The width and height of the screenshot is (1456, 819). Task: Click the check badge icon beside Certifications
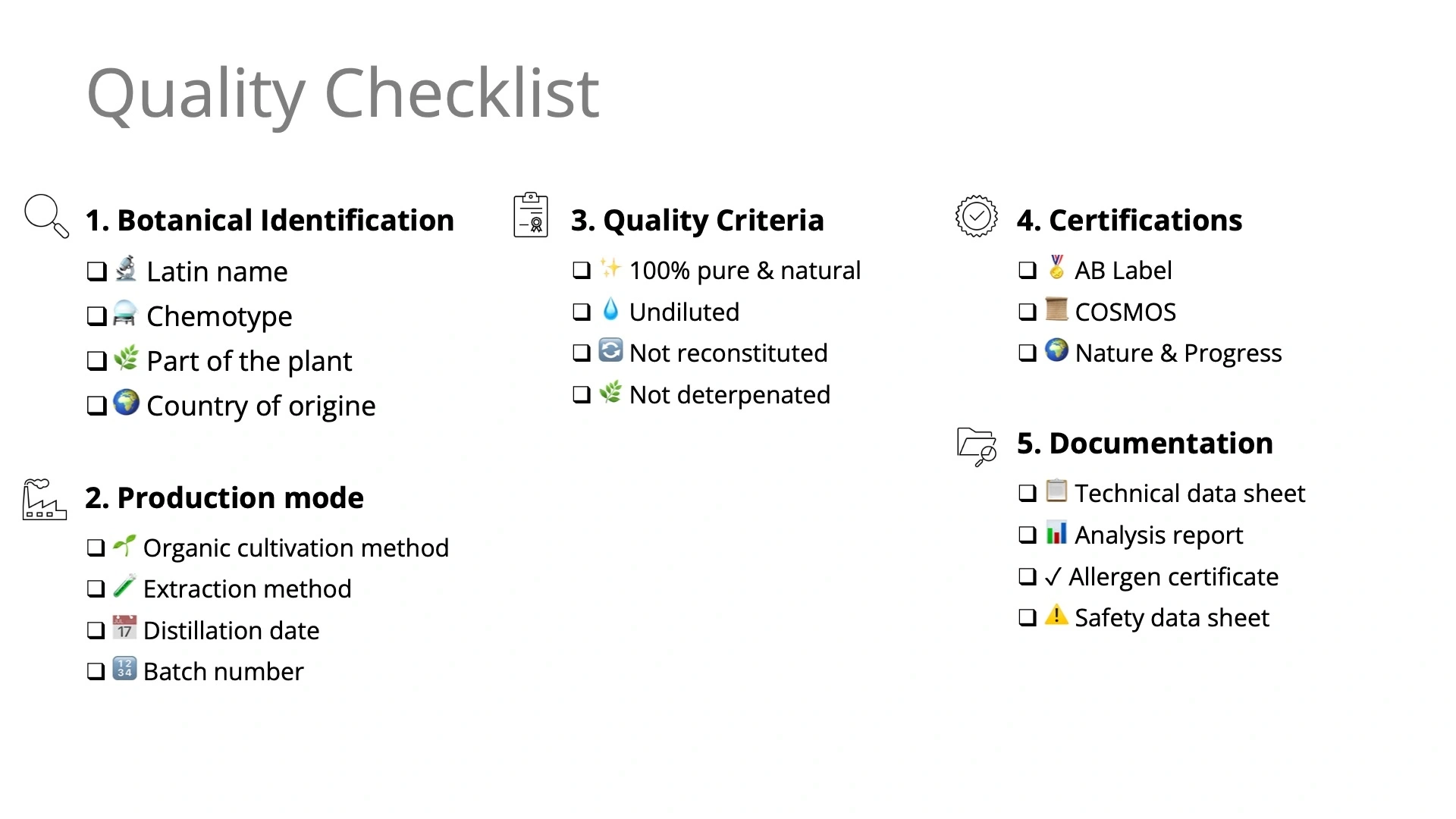pyautogui.click(x=977, y=216)
